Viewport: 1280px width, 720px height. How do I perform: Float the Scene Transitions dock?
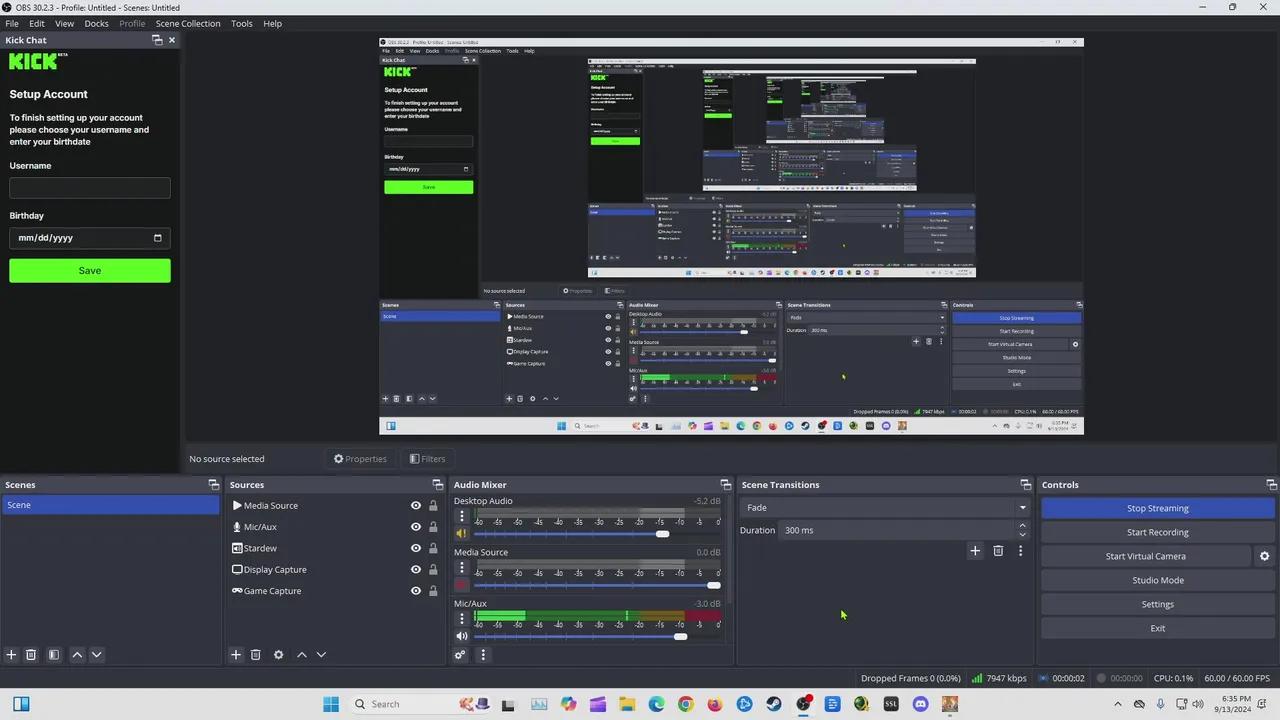pos(1025,485)
